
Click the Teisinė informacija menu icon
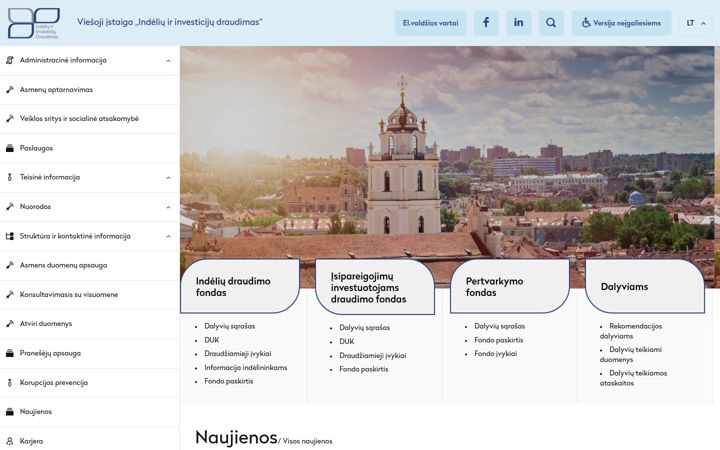tap(10, 177)
